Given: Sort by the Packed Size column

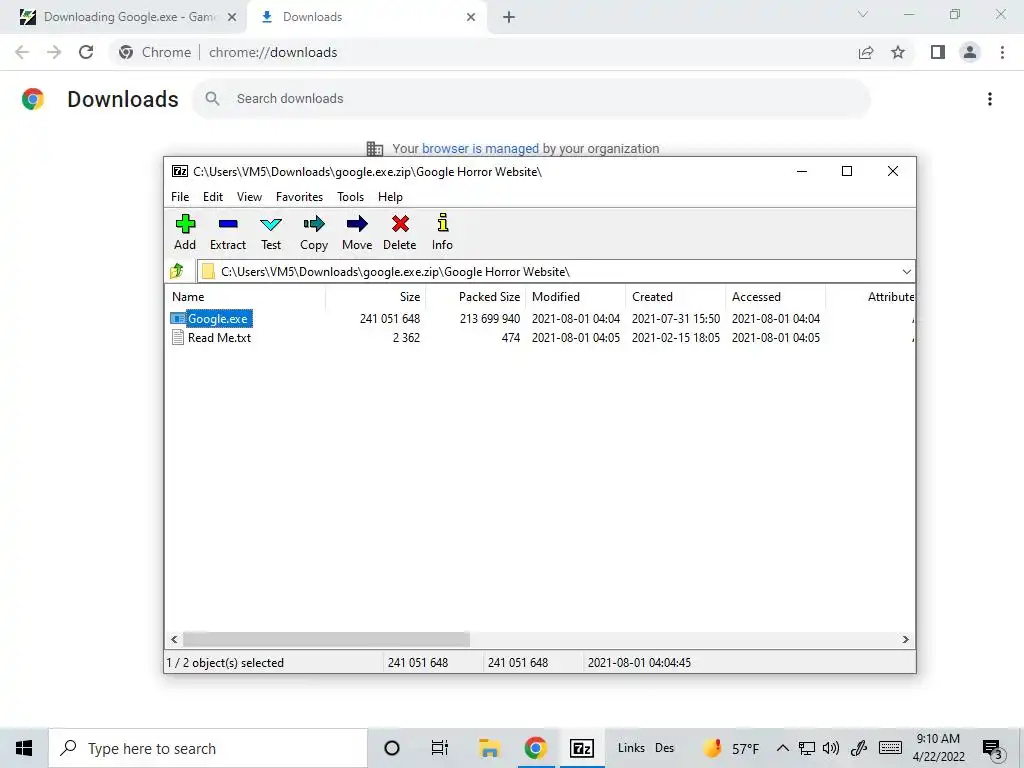Looking at the screenshot, I should pyautogui.click(x=476, y=296).
